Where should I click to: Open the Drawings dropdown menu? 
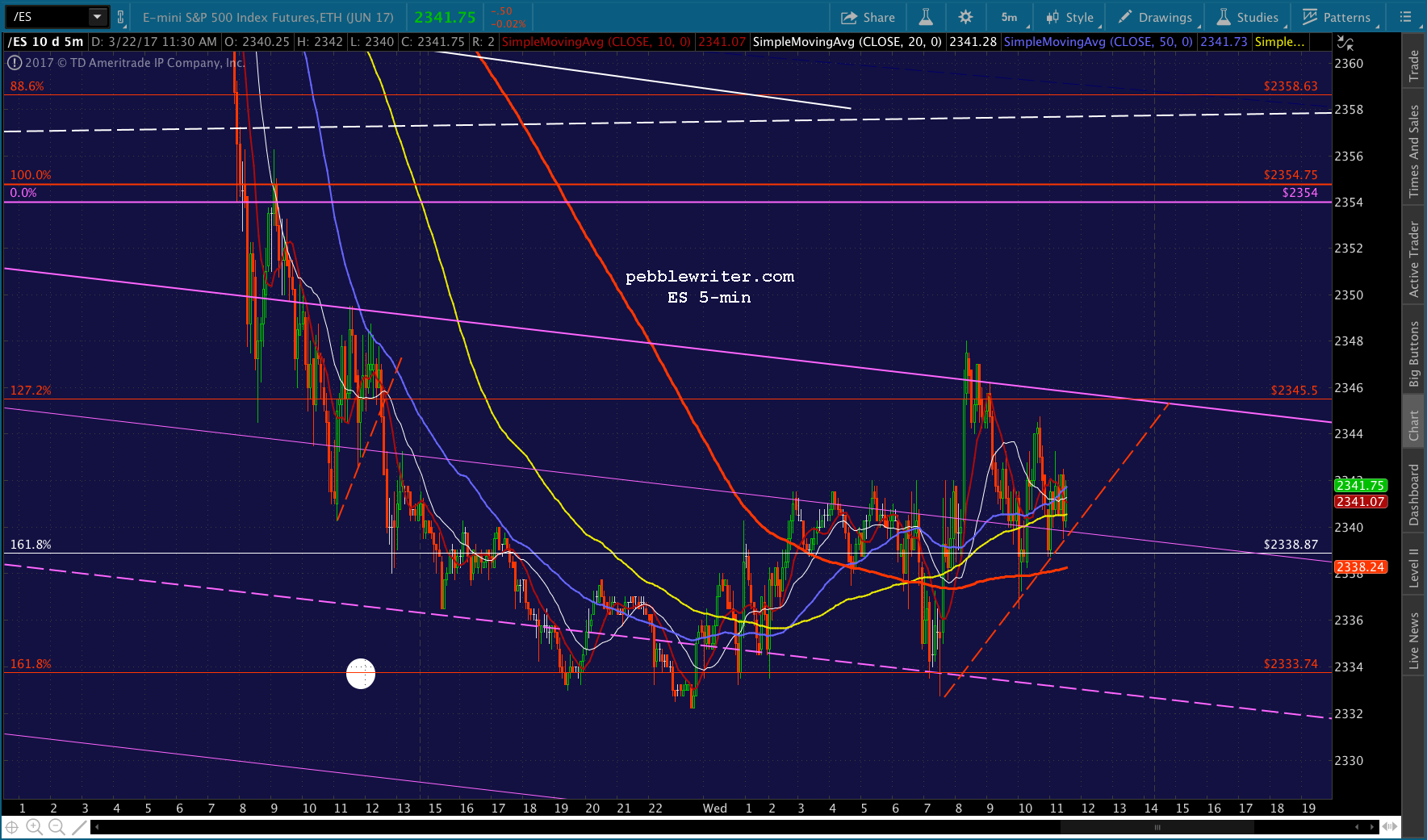pos(1155,17)
